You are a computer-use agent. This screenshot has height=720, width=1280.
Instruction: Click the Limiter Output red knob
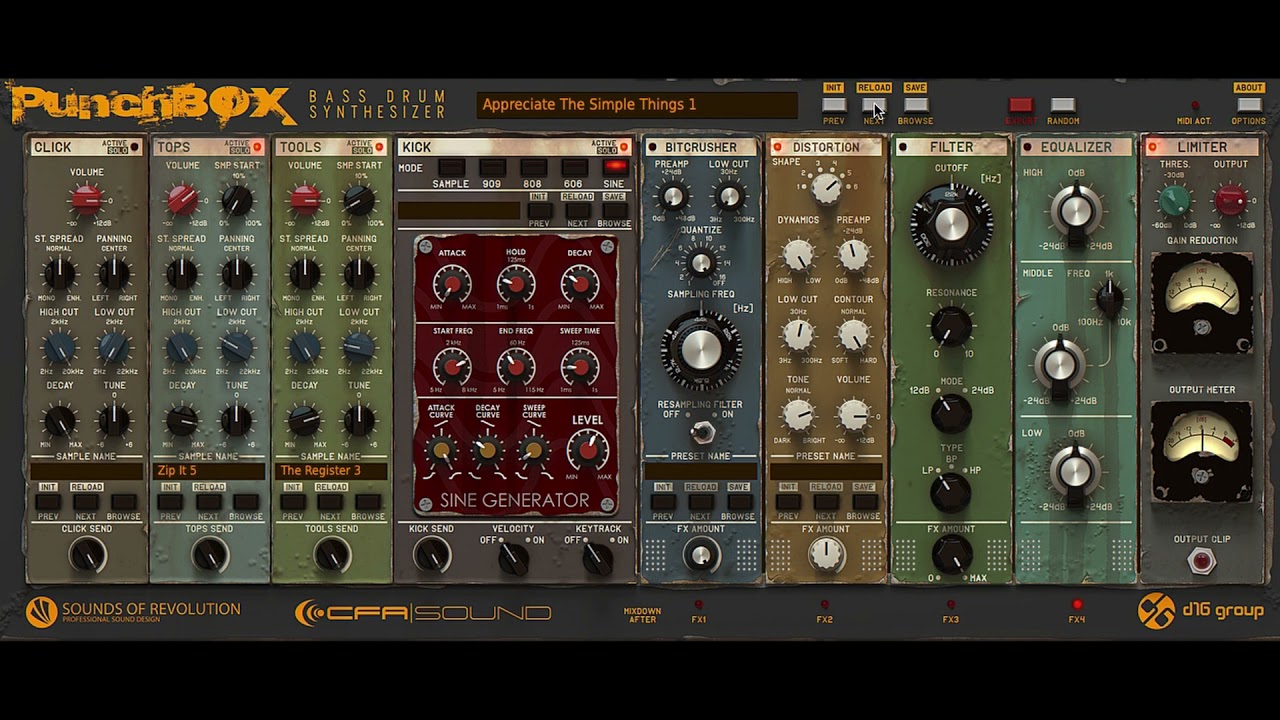pos(1230,200)
